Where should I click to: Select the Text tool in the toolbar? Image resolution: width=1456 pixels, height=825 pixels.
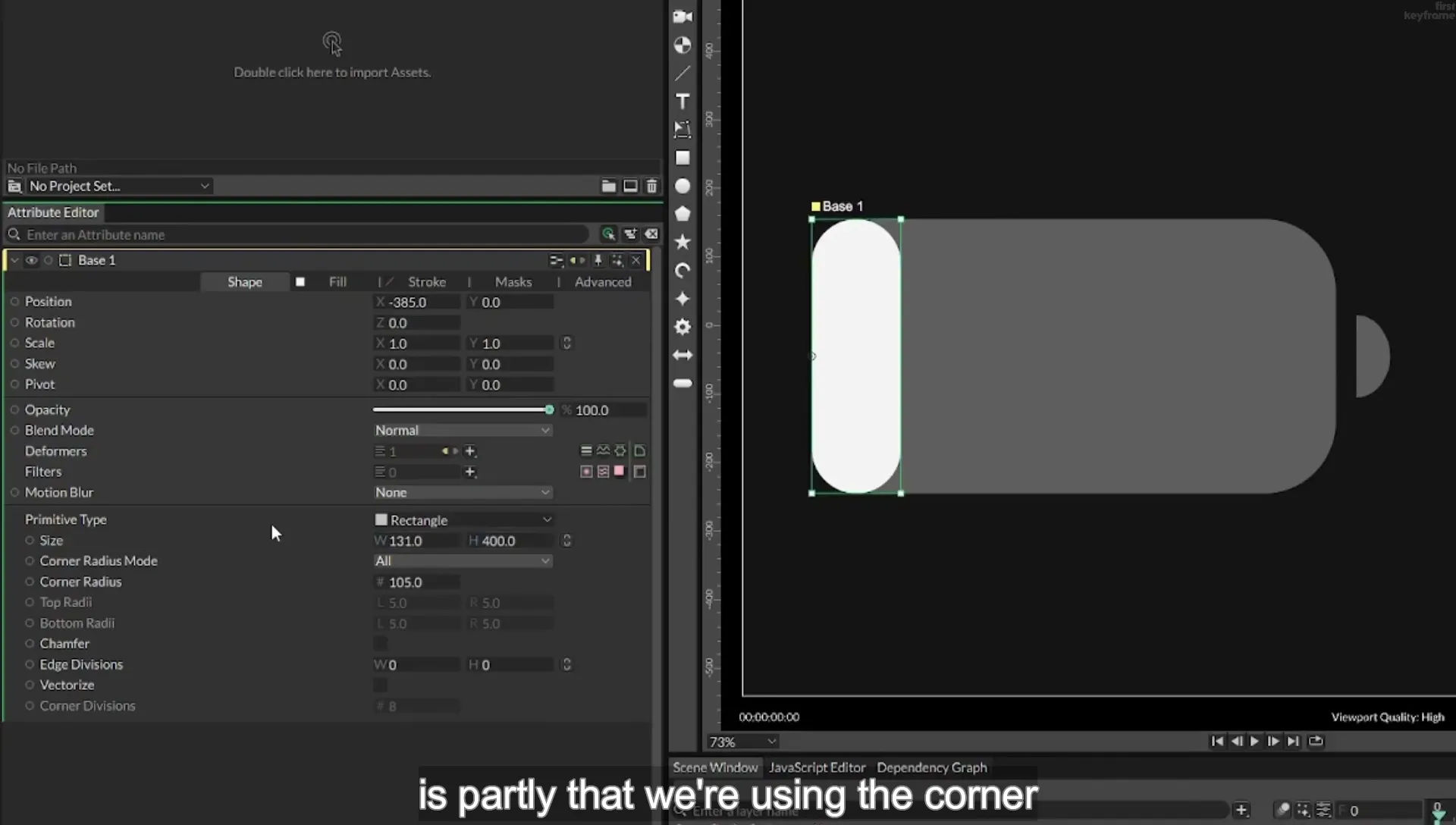(x=682, y=102)
